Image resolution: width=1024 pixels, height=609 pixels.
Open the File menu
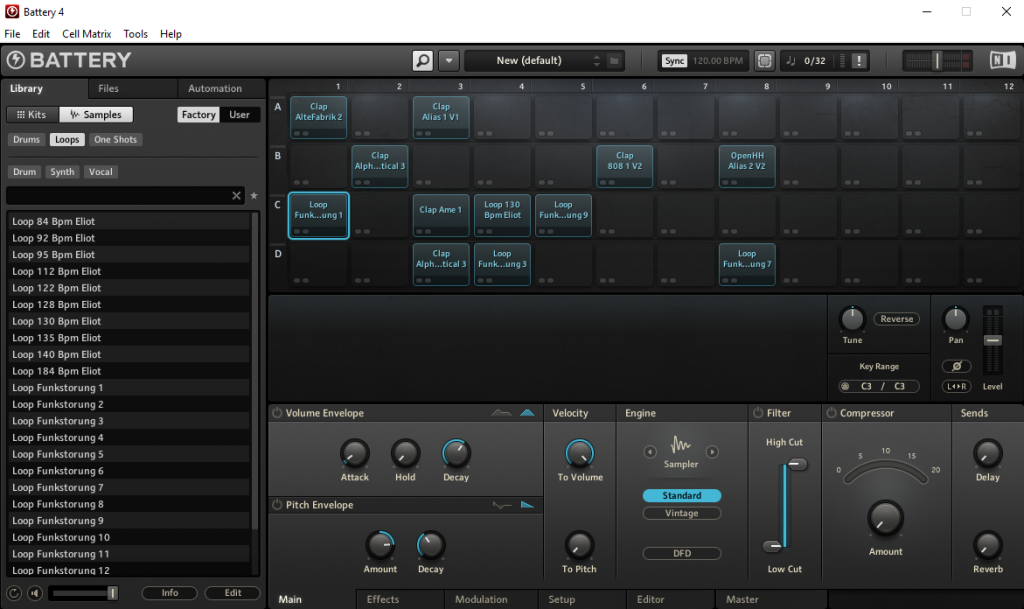12,34
